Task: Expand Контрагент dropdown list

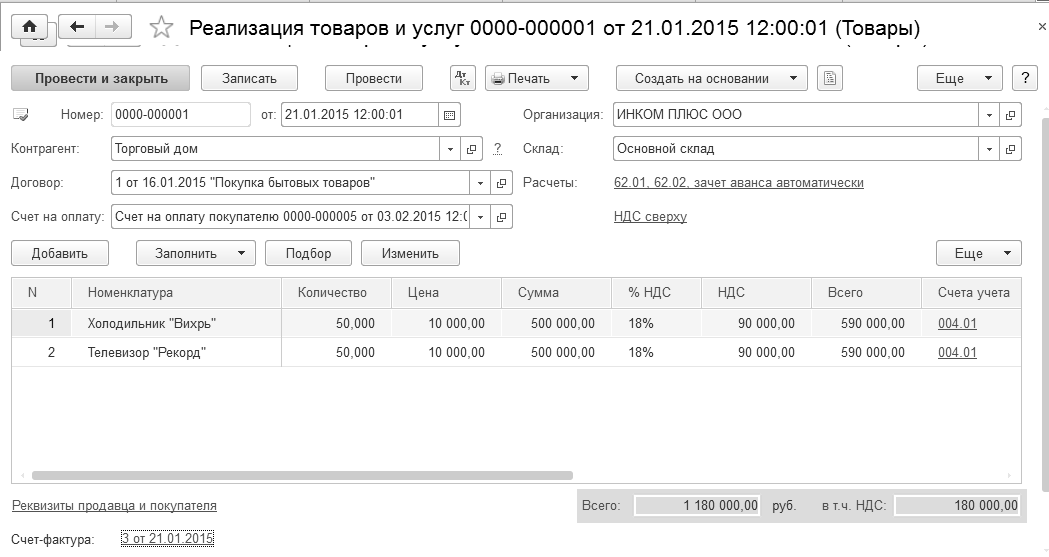Action: [x=450, y=149]
